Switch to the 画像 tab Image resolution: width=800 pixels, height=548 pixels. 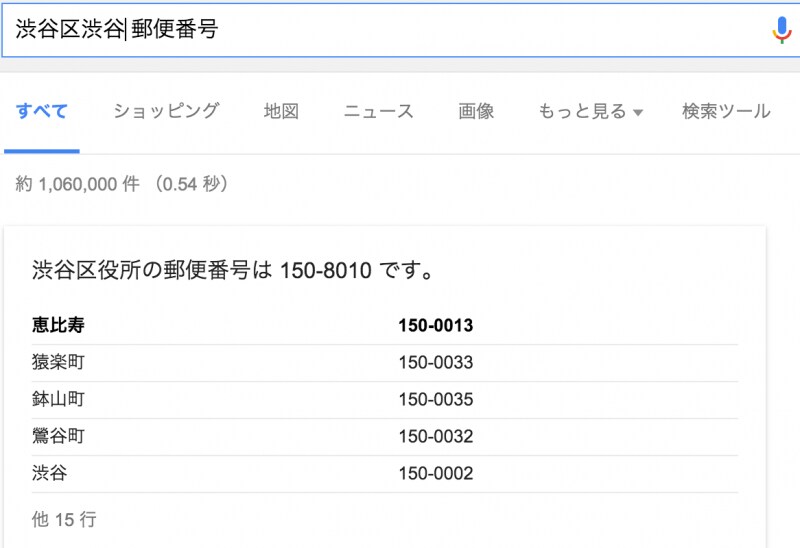[476, 111]
